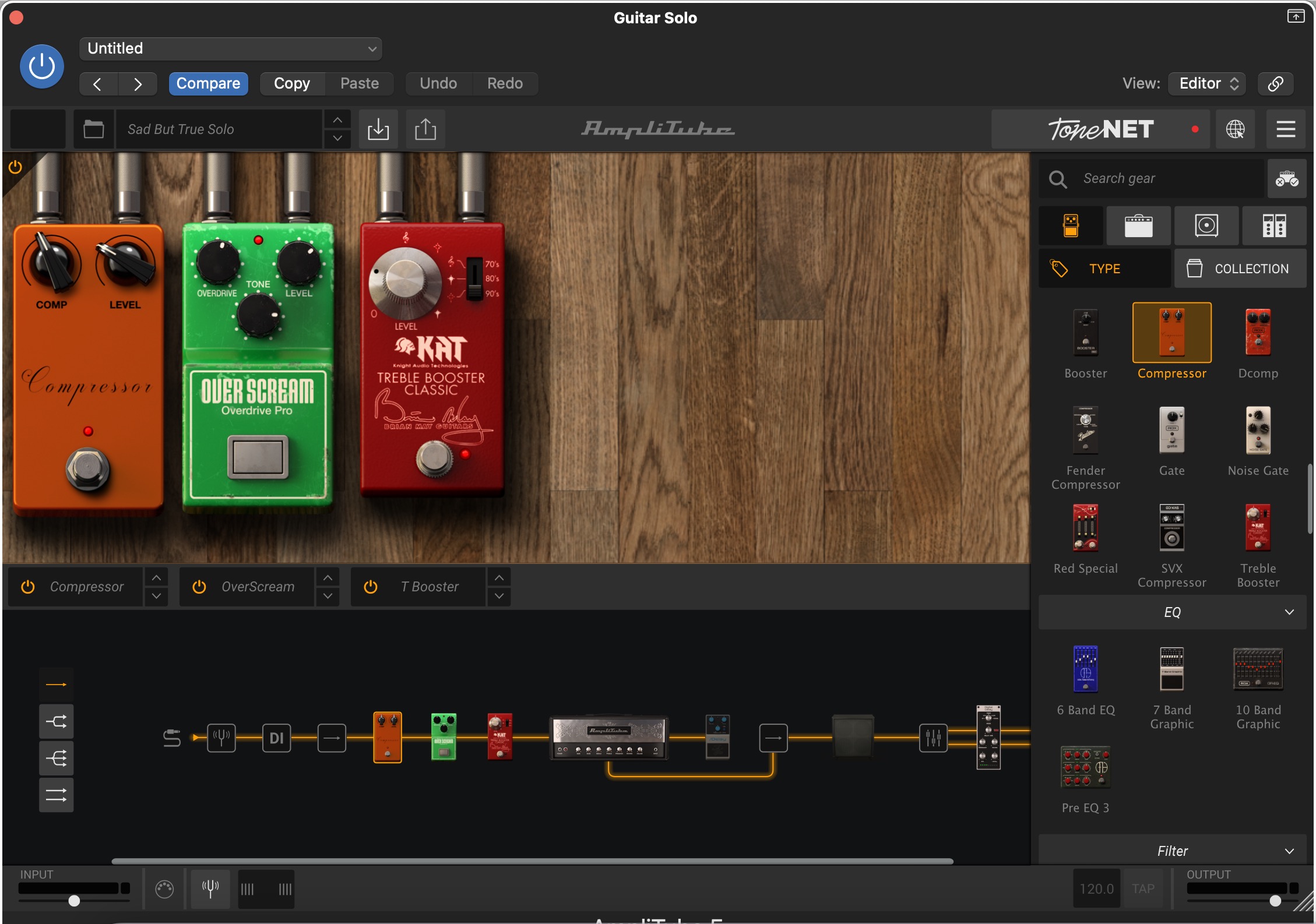Choose the parallel two-arrow routing option

click(57, 795)
